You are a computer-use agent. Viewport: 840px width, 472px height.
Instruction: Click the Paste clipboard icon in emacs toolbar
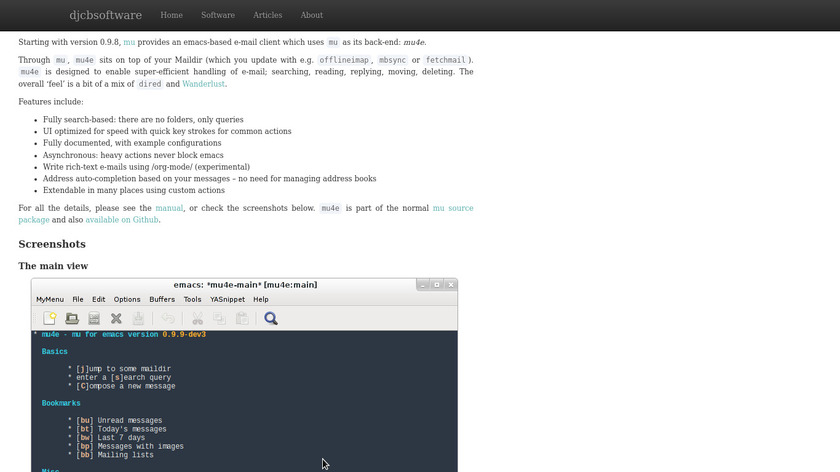242,318
